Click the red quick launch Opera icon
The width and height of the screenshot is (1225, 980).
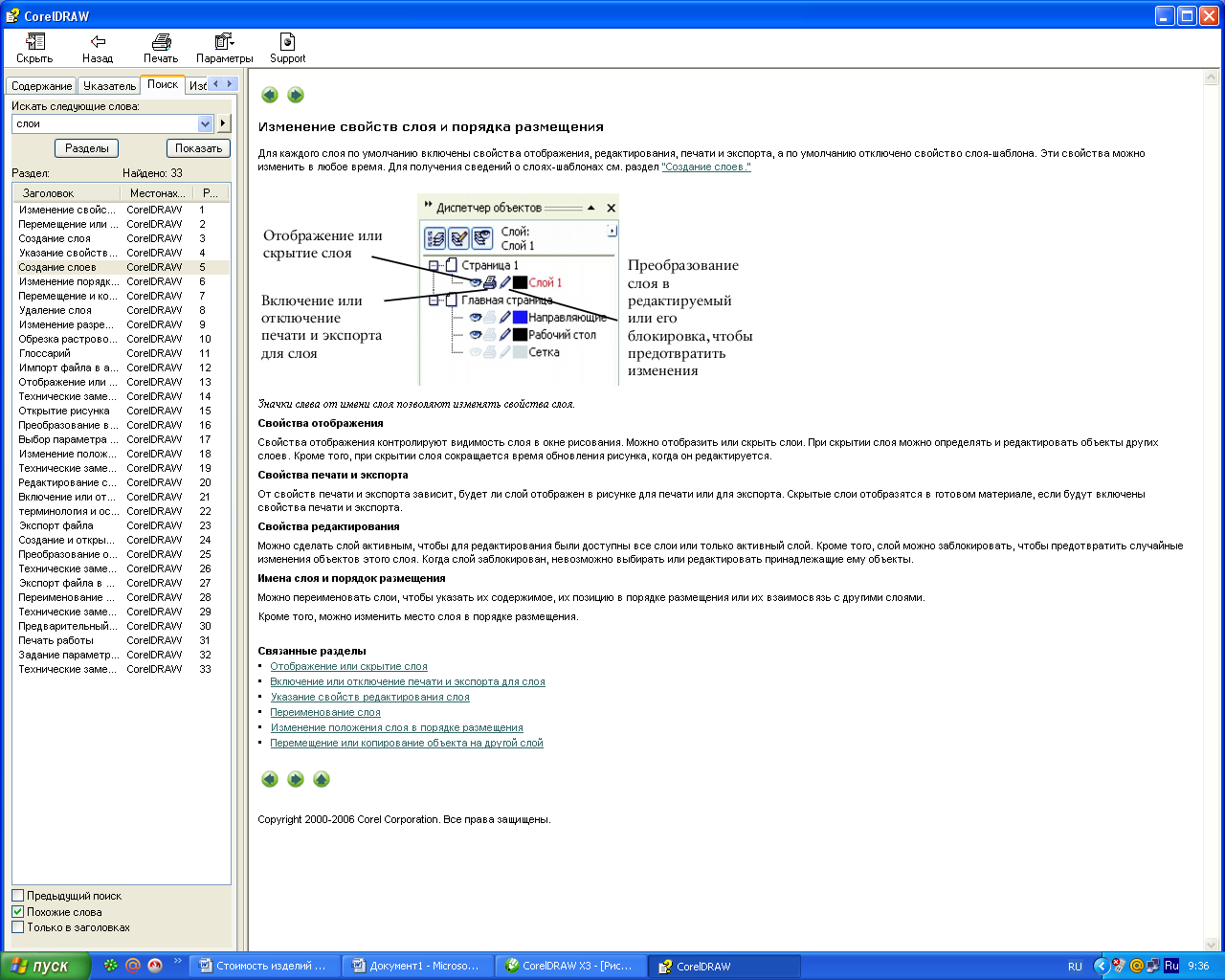pyautogui.click(x=155, y=966)
